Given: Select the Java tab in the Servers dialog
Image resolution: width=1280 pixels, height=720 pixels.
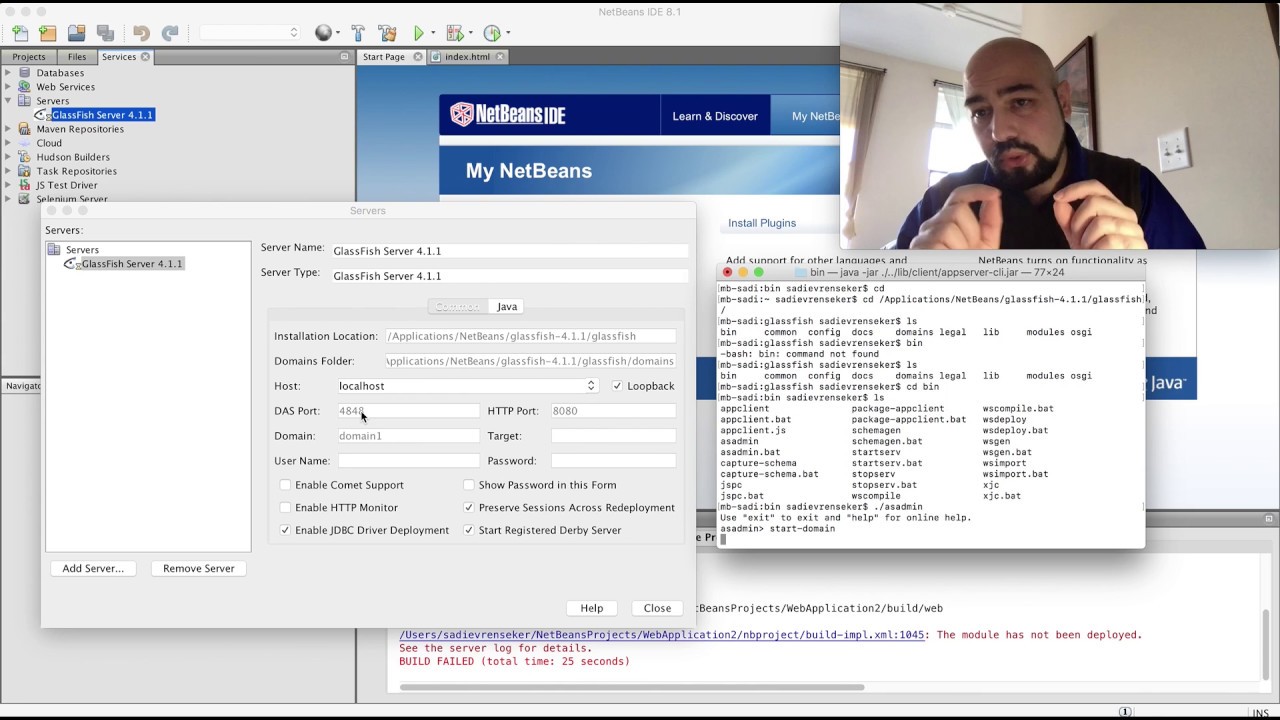Looking at the screenshot, I should coord(507,307).
